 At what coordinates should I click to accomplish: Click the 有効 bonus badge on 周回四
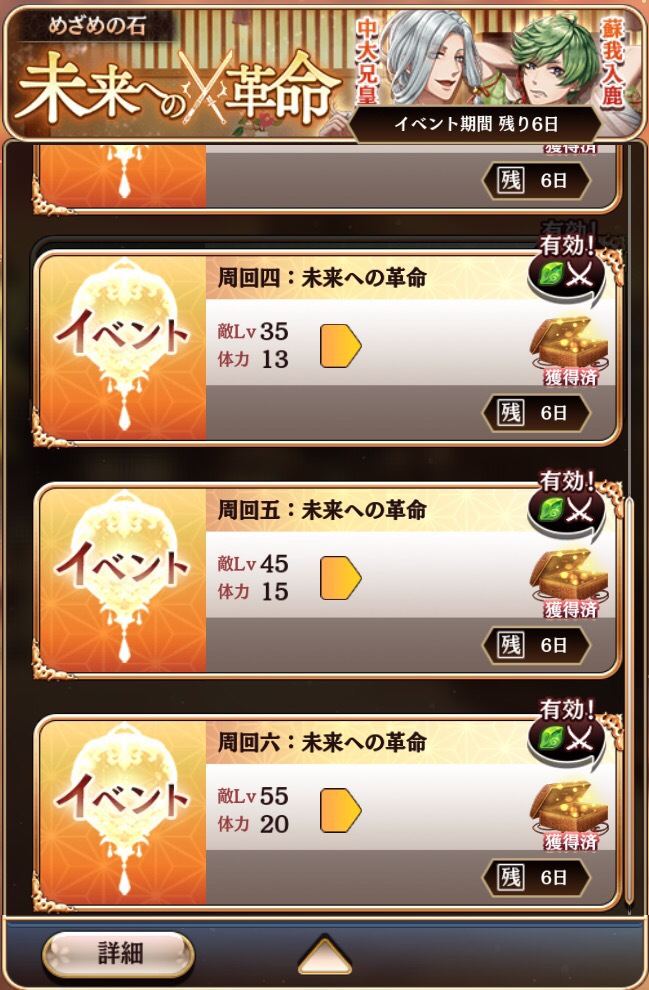(x=567, y=265)
